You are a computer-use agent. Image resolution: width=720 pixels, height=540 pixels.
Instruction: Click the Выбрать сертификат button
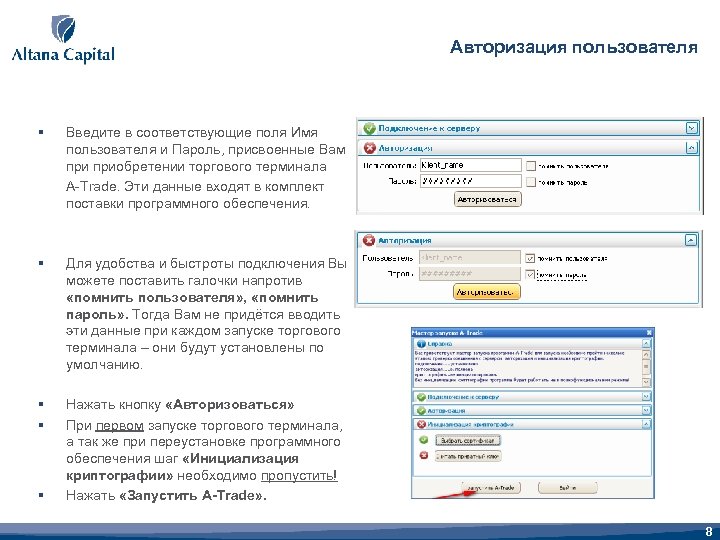pos(467,440)
